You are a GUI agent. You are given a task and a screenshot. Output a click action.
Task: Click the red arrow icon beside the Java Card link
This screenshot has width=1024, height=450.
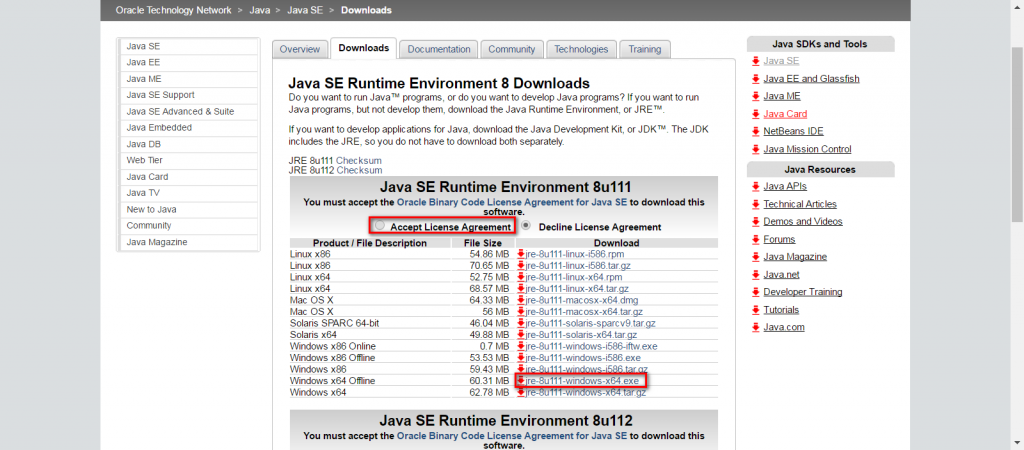pyautogui.click(x=756, y=114)
